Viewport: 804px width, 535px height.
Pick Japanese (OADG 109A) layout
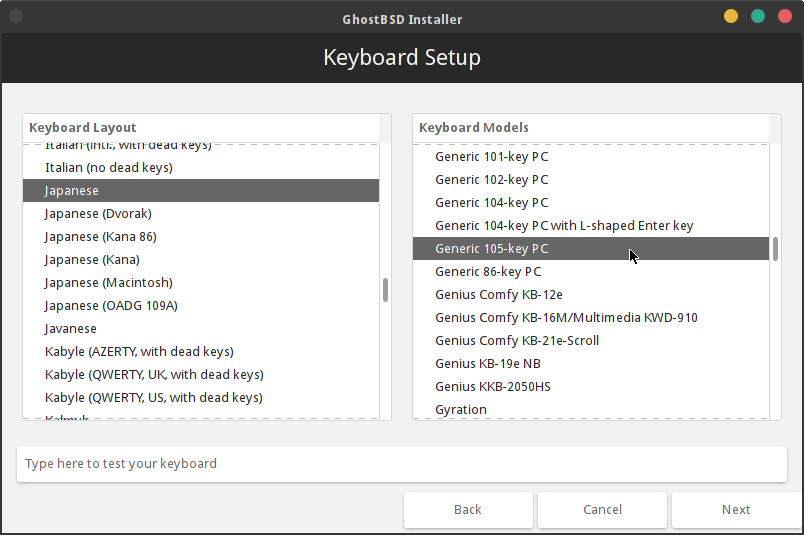click(x=111, y=306)
